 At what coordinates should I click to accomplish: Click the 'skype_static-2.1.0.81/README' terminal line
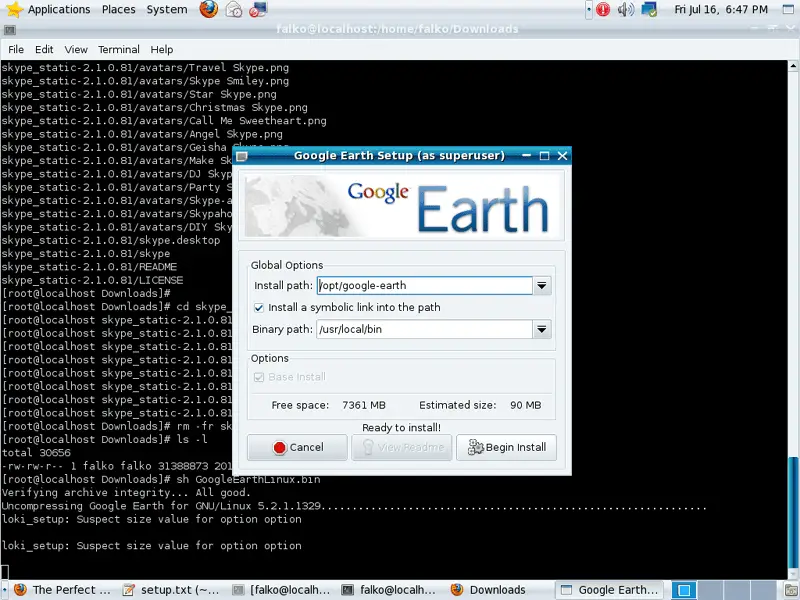(x=89, y=267)
